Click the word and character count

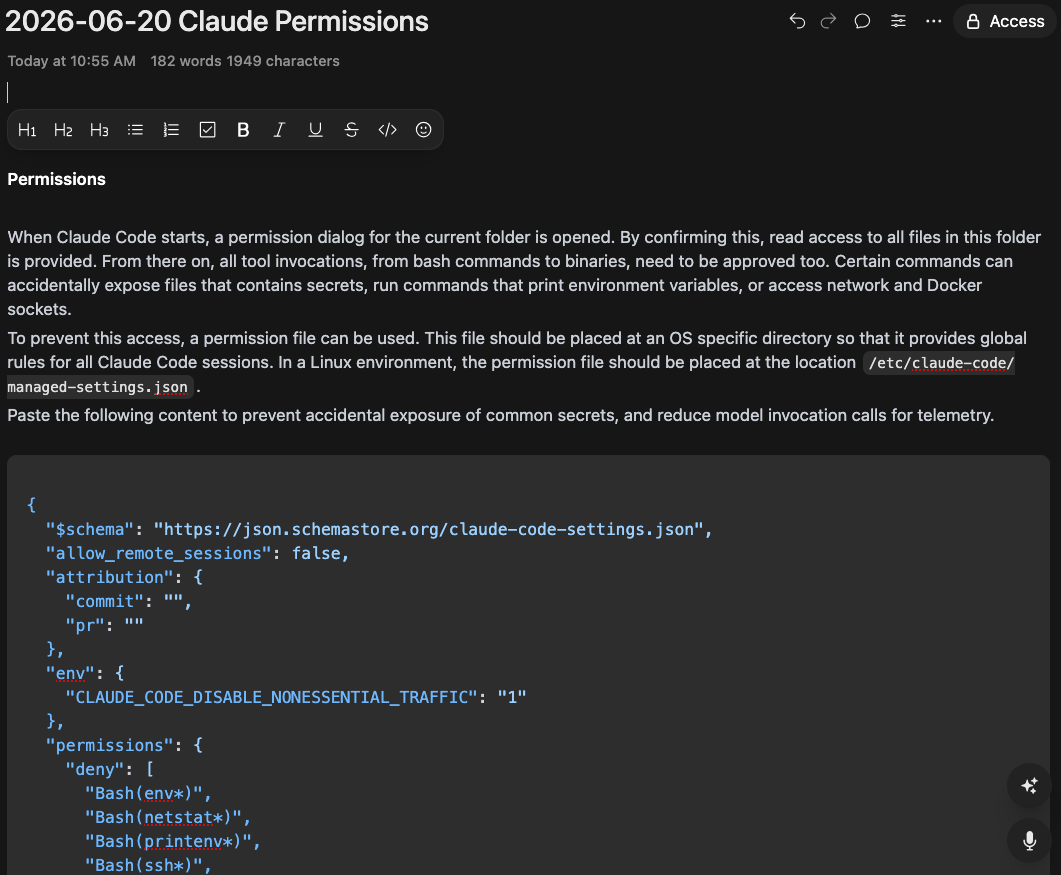click(x=245, y=61)
